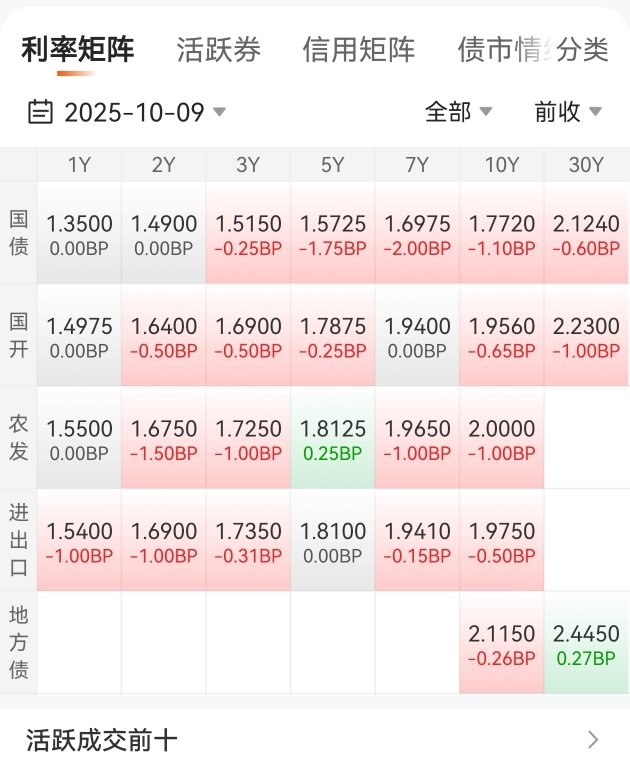Image resolution: width=630 pixels, height=768 pixels.
Task: Open the 前收 comparison dropdown
Action: point(568,112)
